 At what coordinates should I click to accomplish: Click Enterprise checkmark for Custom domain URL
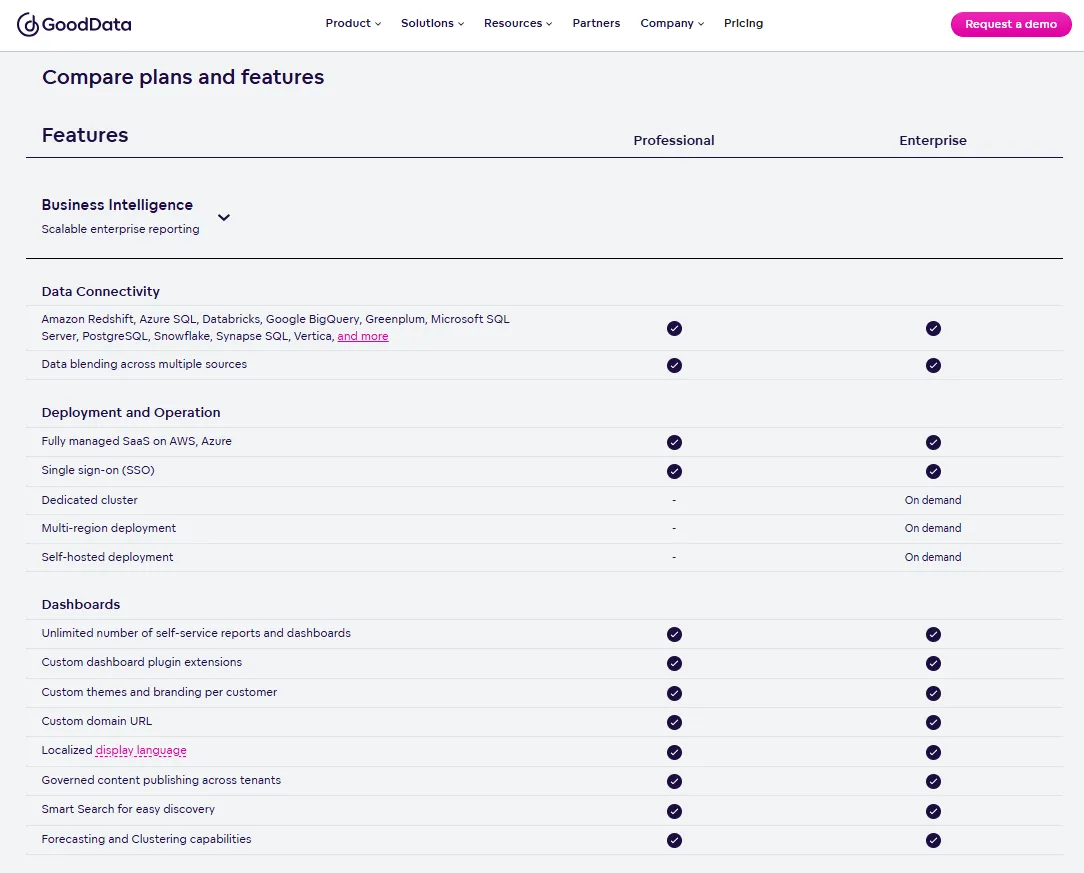tap(933, 722)
